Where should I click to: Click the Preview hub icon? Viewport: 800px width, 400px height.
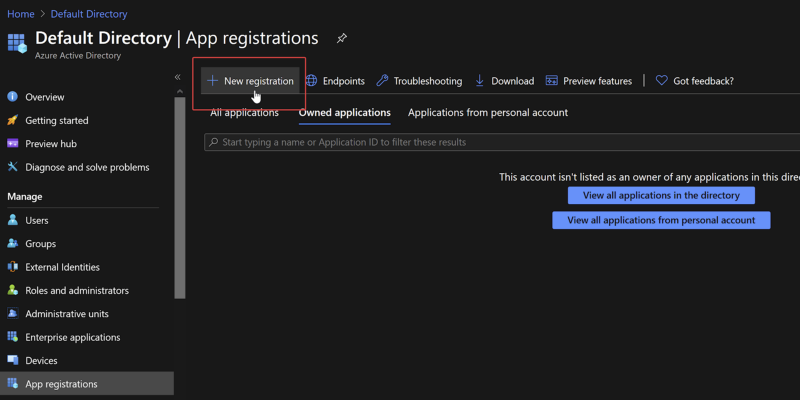[x=13, y=143]
